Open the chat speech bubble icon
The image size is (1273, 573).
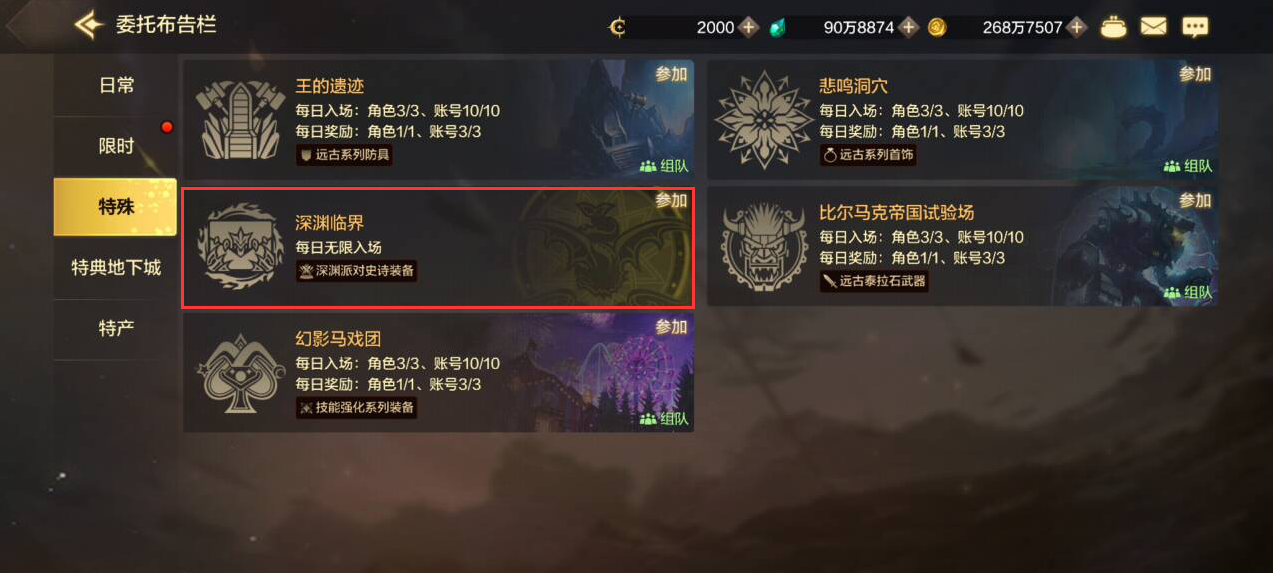[x=1195, y=27]
